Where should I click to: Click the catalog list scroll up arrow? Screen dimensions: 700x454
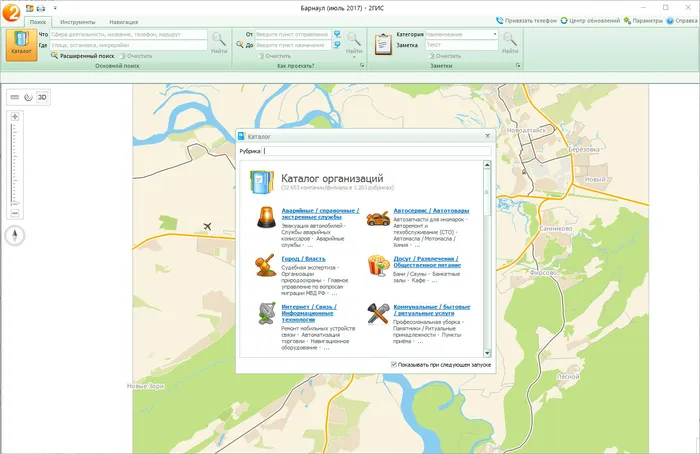[487, 165]
